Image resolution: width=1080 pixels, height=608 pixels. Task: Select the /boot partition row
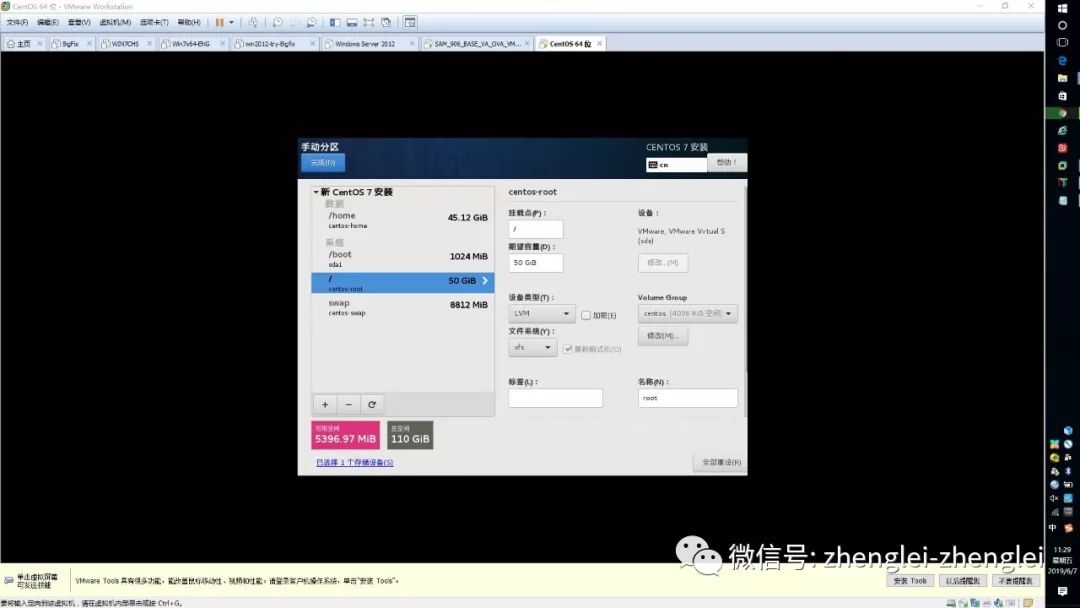(403, 259)
